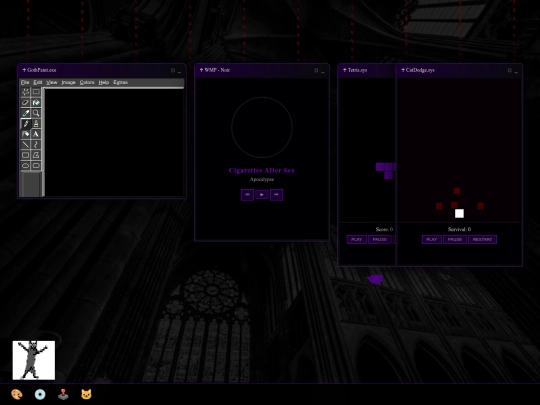Viewport: 540px width, 405px height.
Task: Activate the Magnifier tool in GothPaint
Action: tap(36, 113)
